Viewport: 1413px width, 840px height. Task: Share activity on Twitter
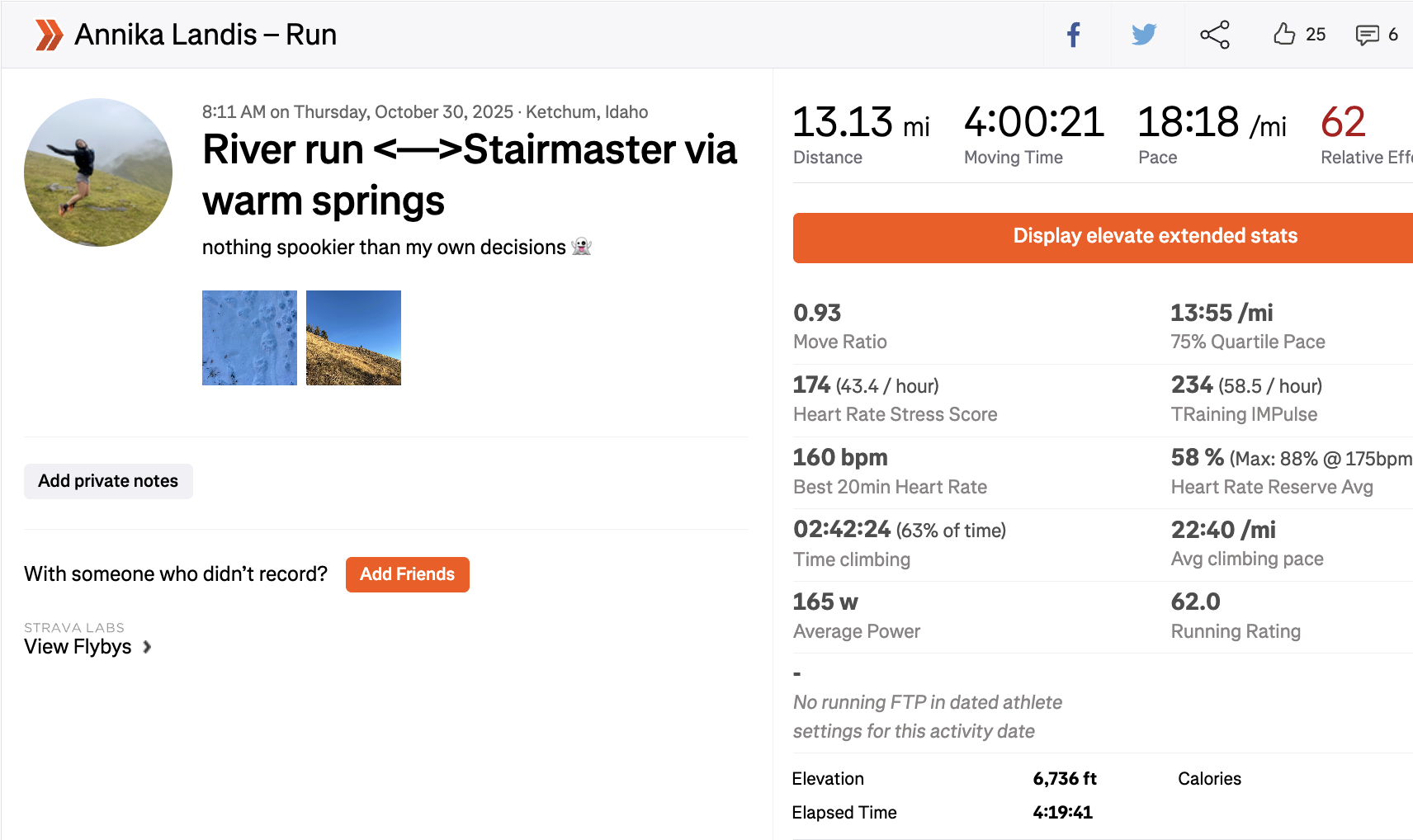click(1144, 35)
